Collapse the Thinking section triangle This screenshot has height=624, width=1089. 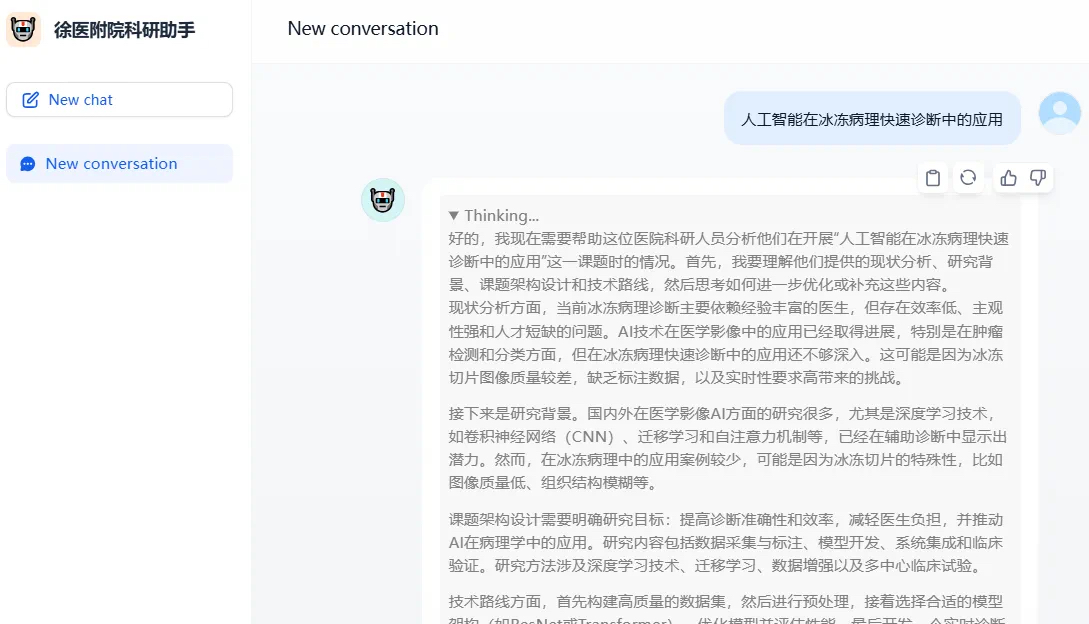(x=454, y=215)
